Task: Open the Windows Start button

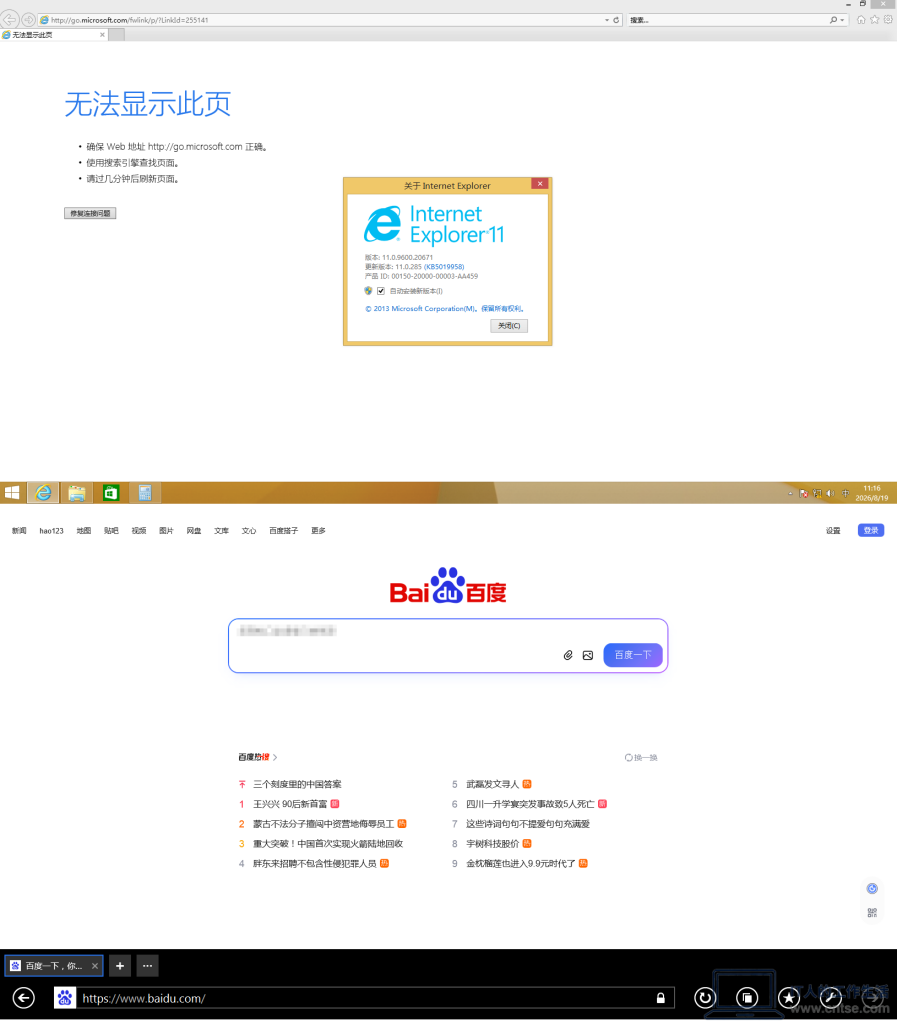Action: pos(12,493)
